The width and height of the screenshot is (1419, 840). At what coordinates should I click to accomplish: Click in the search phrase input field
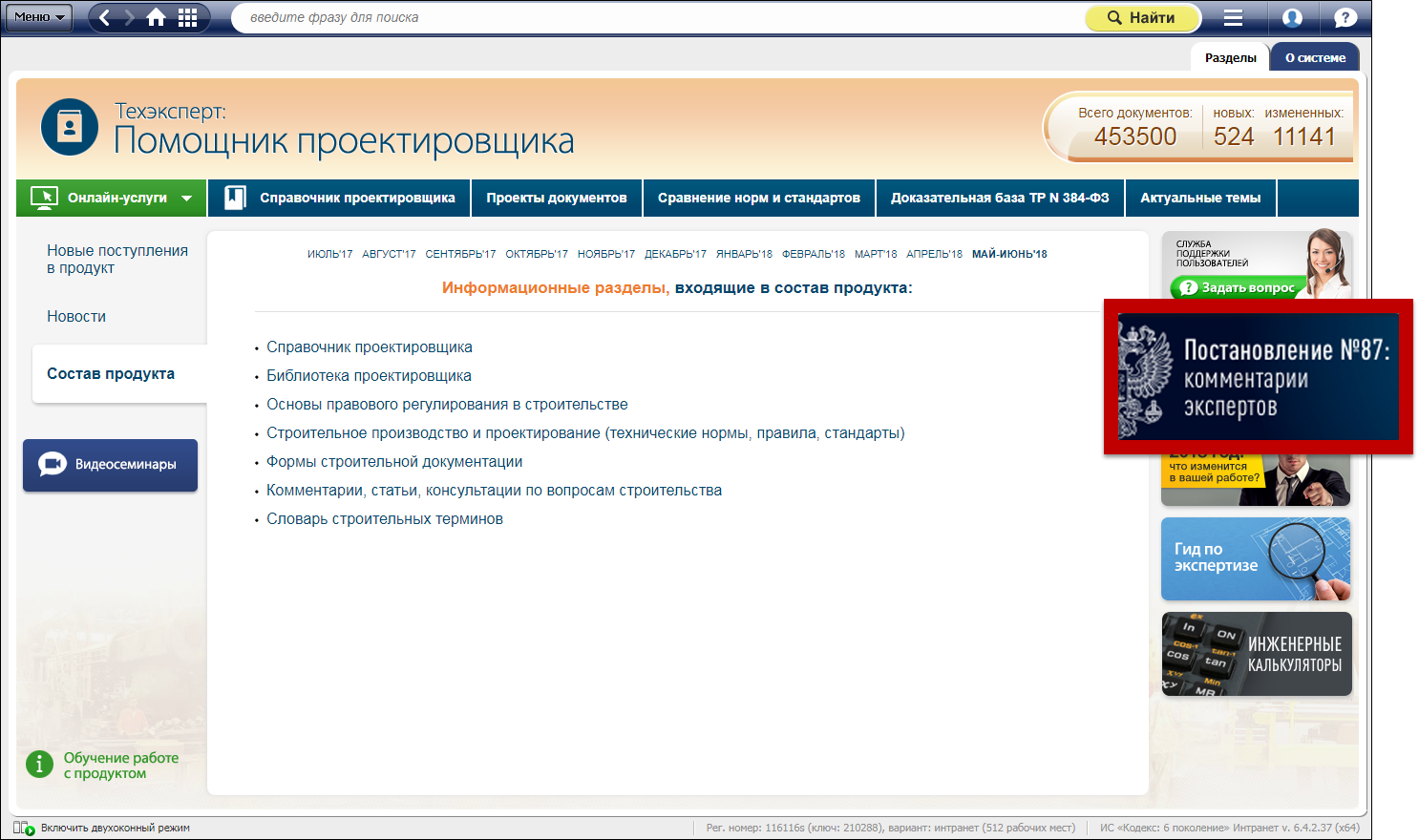(659, 17)
